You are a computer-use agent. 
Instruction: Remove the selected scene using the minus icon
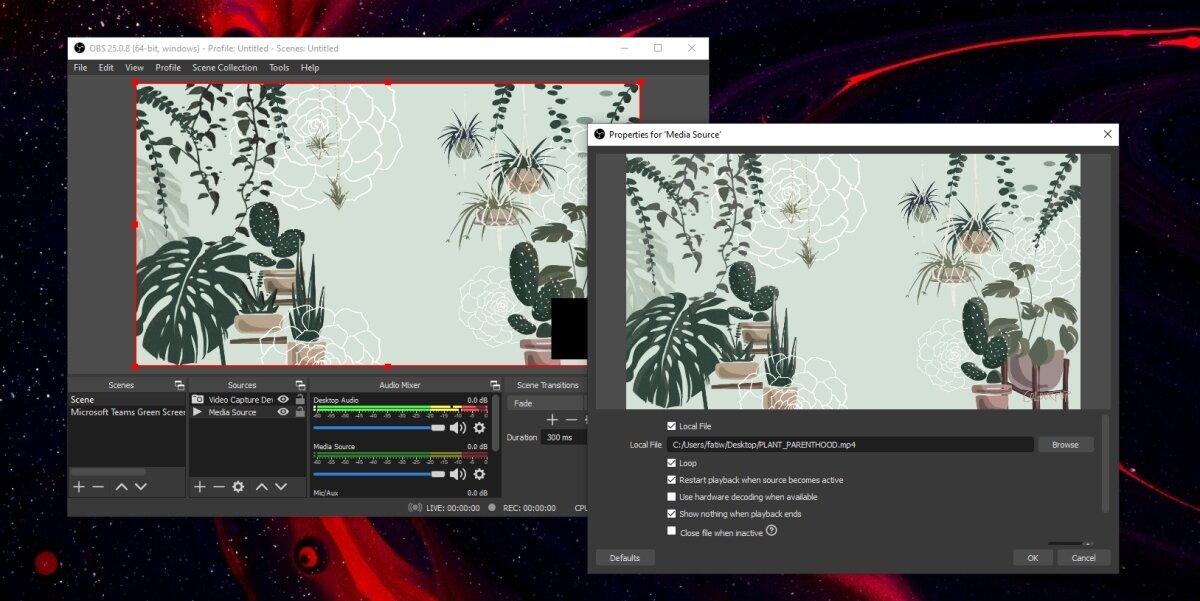tap(98, 487)
